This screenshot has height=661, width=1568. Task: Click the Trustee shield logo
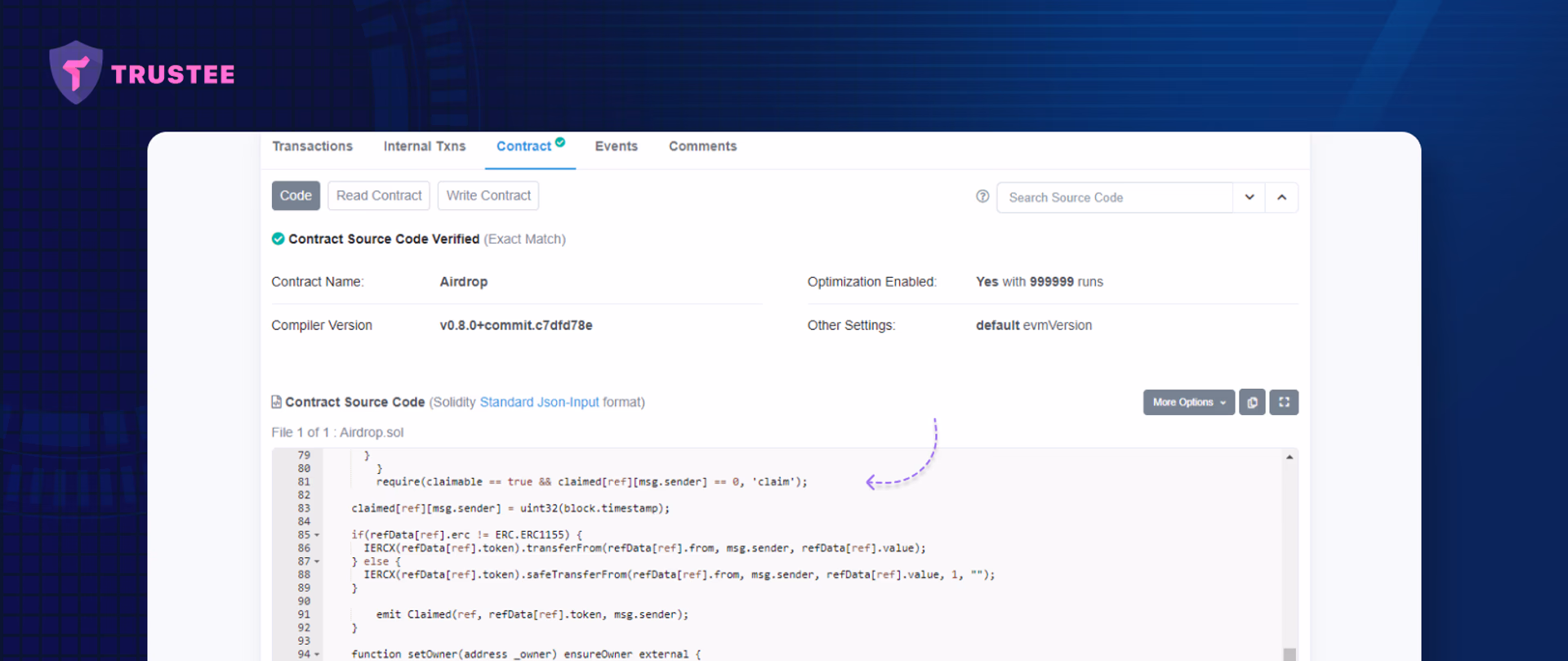[76, 73]
